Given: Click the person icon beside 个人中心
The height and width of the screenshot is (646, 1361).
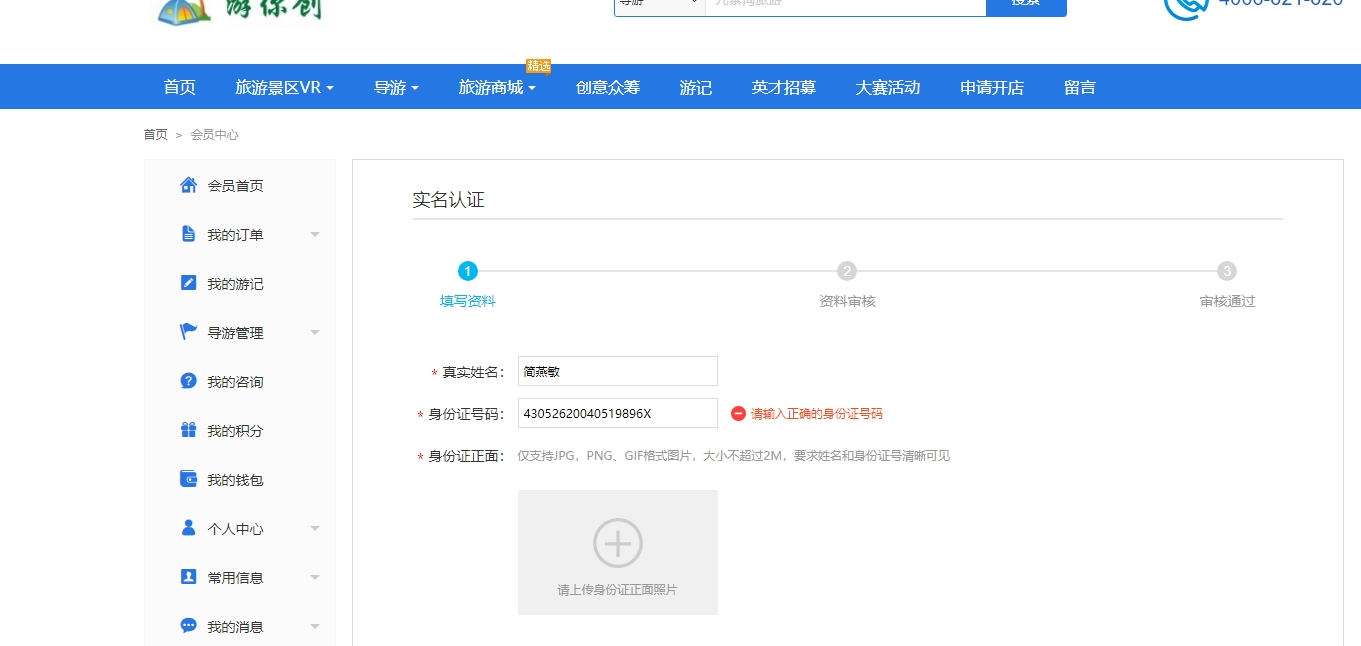Looking at the screenshot, I should (188, 528).
